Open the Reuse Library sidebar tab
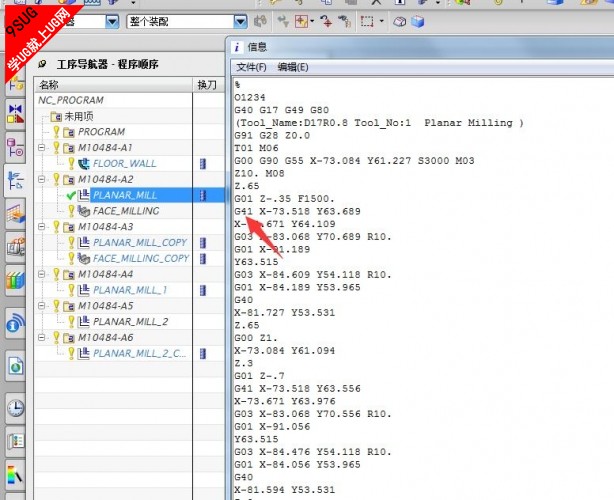The image size is (614, 500). 15,247
